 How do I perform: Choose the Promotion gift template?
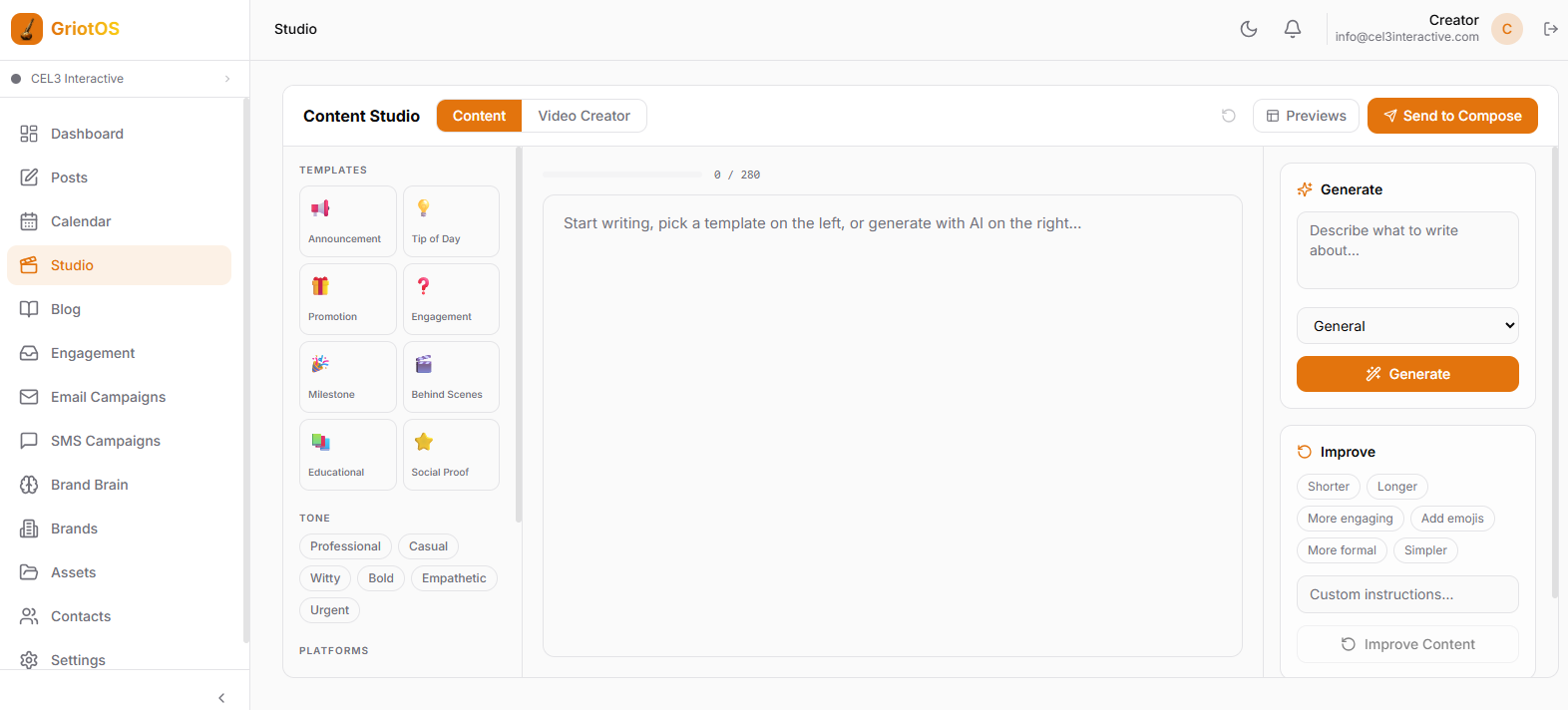(x=347, y=299)
